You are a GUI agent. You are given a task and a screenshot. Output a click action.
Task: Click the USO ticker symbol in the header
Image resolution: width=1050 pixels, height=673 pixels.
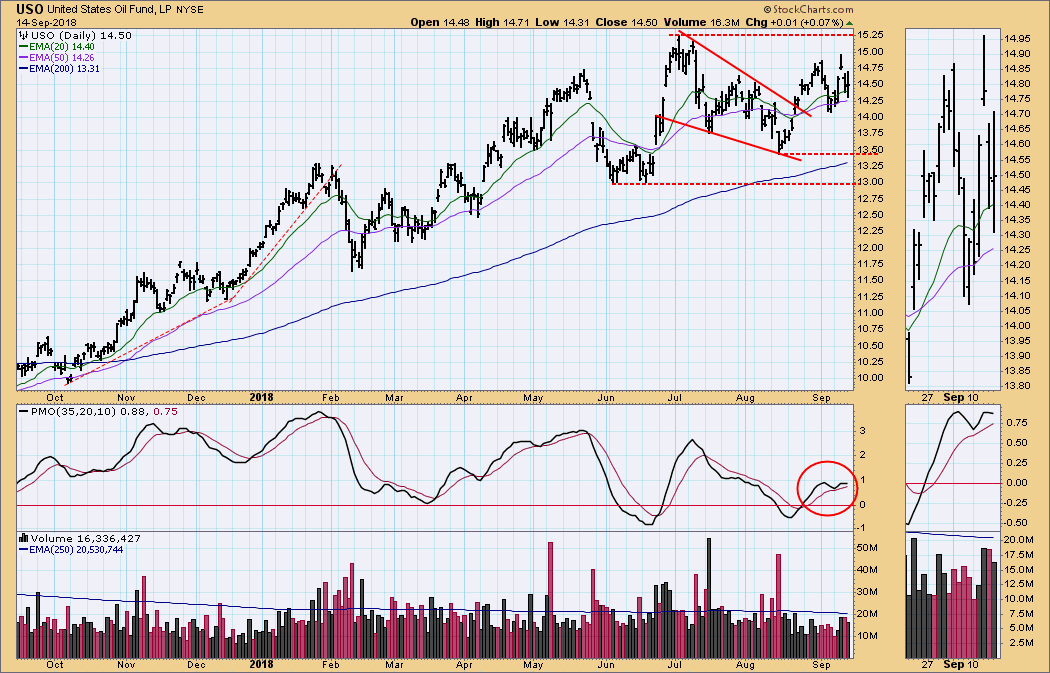pos(29,8)
